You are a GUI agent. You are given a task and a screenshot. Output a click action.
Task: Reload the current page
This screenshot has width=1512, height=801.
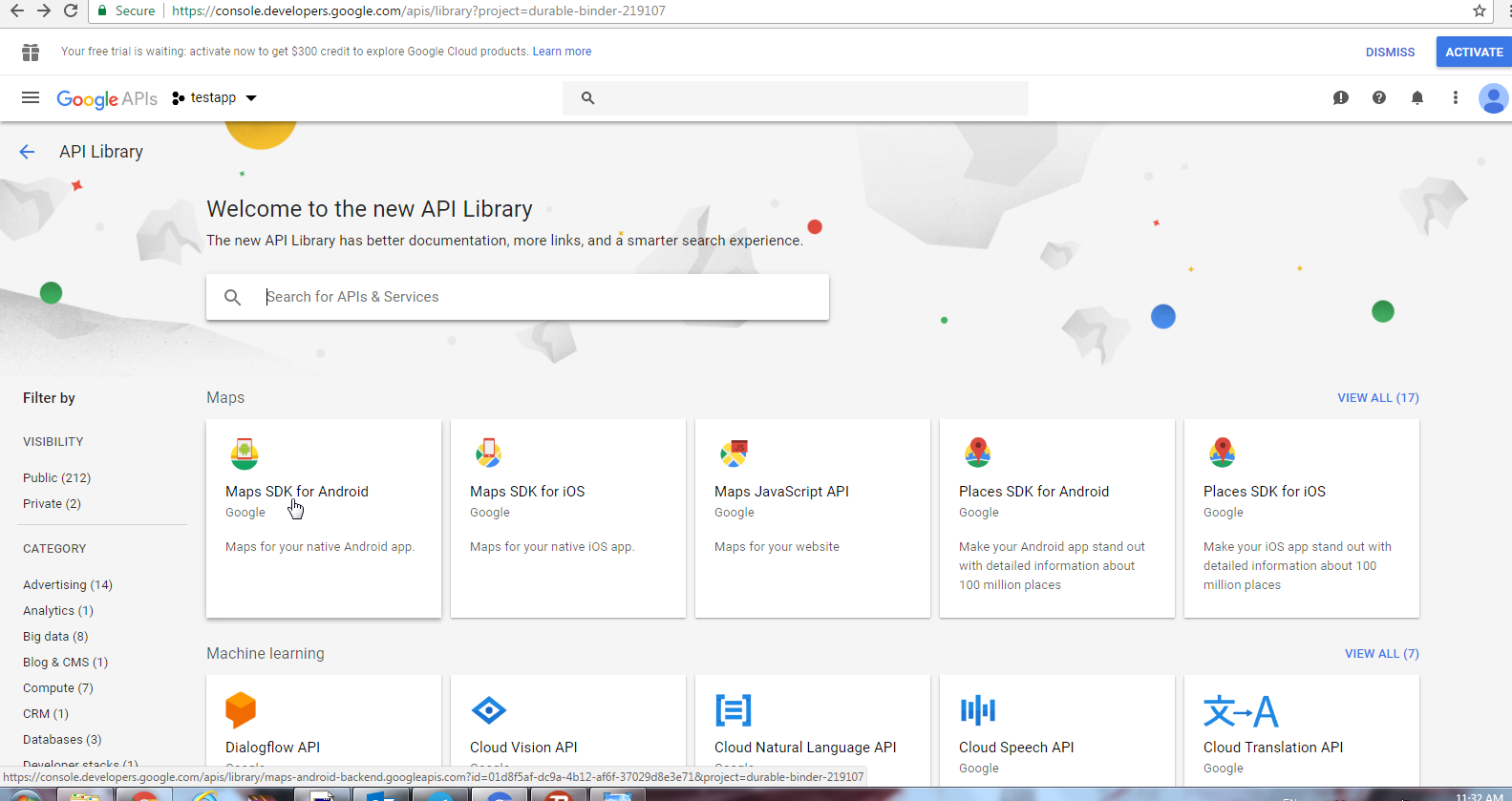70,11
